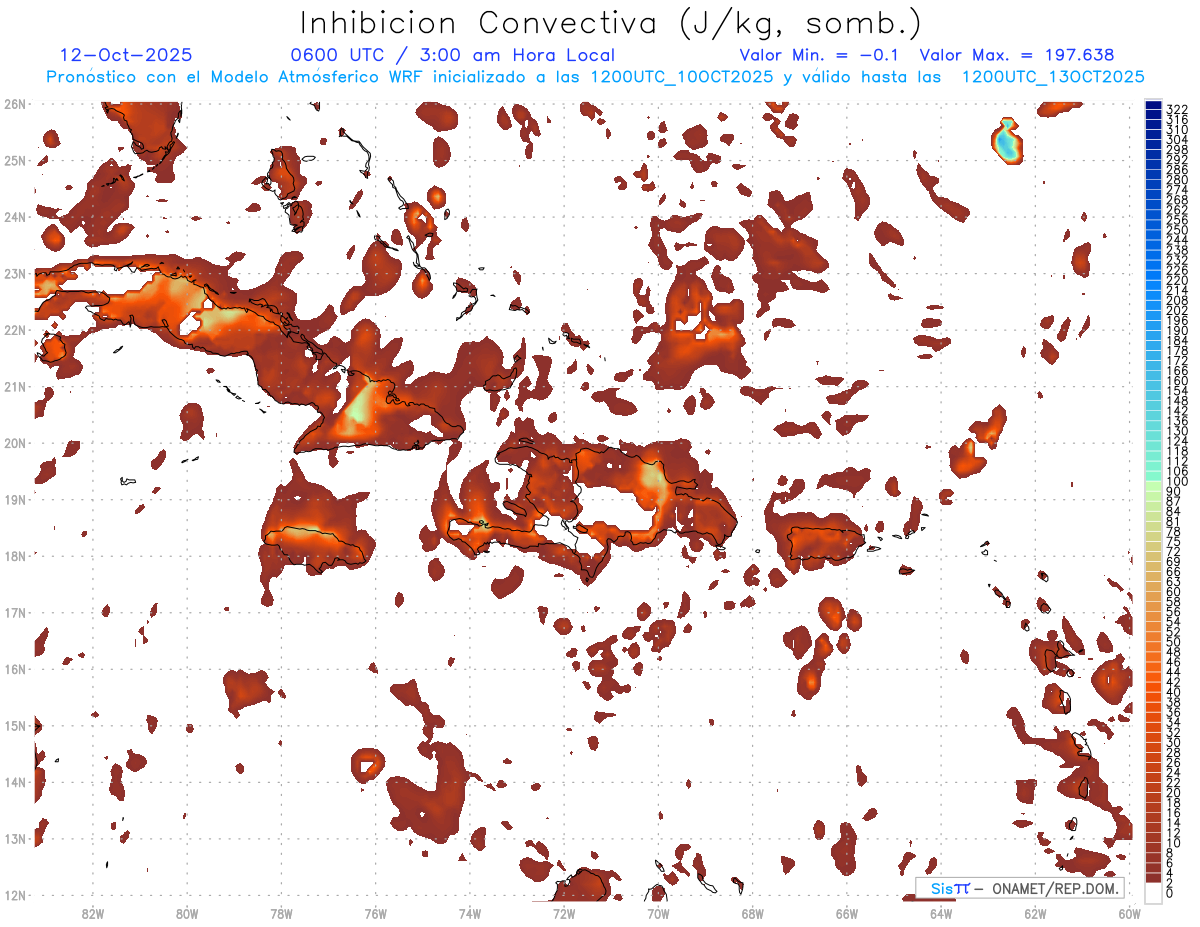This screenshot has height=927, width=1200.
Task: Click the "70W" longitude label
Action: [658, 913]
